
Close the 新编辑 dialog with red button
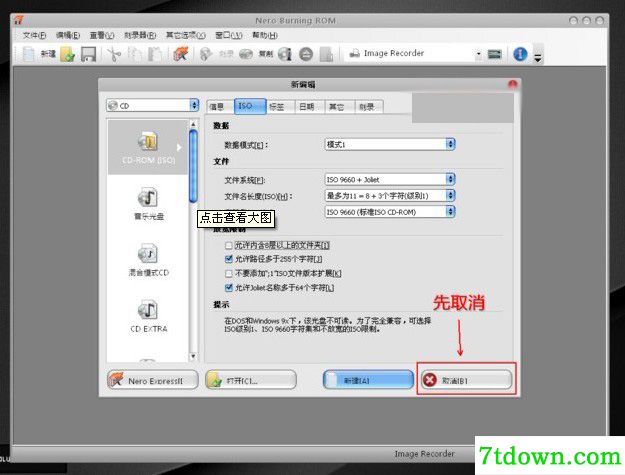coord(512,84)
